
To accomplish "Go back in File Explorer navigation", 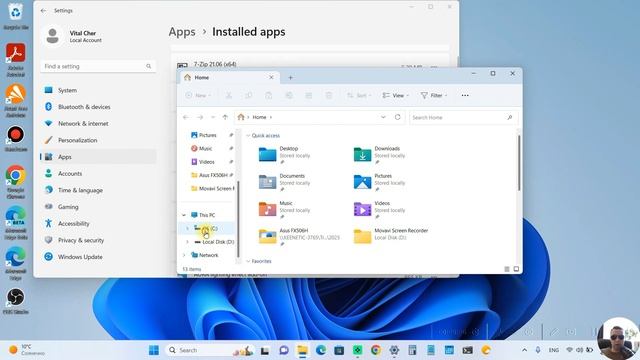I will [x=186, y=117].
